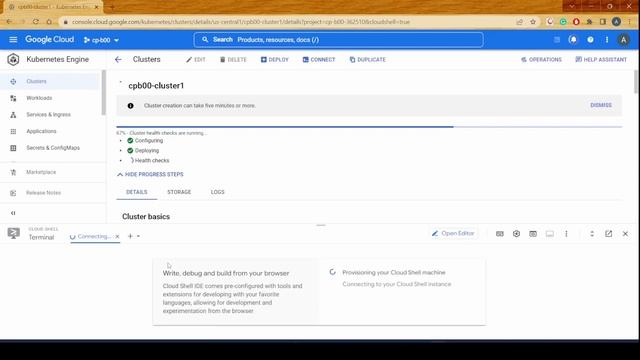640x360 pixels.
Task: Select Clusters in the sidebar
Action: pyautogui.click(x=50, y=81)
